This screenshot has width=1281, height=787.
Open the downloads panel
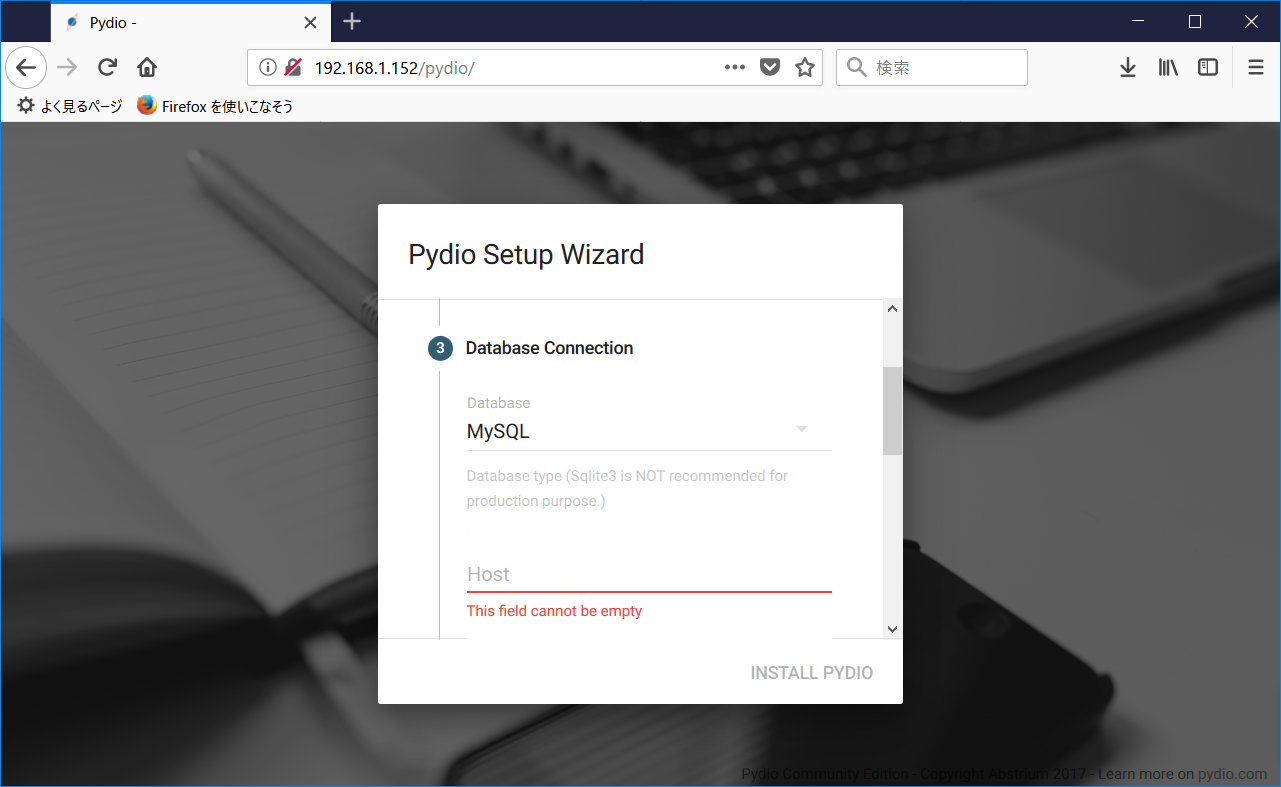point(1128,67)
